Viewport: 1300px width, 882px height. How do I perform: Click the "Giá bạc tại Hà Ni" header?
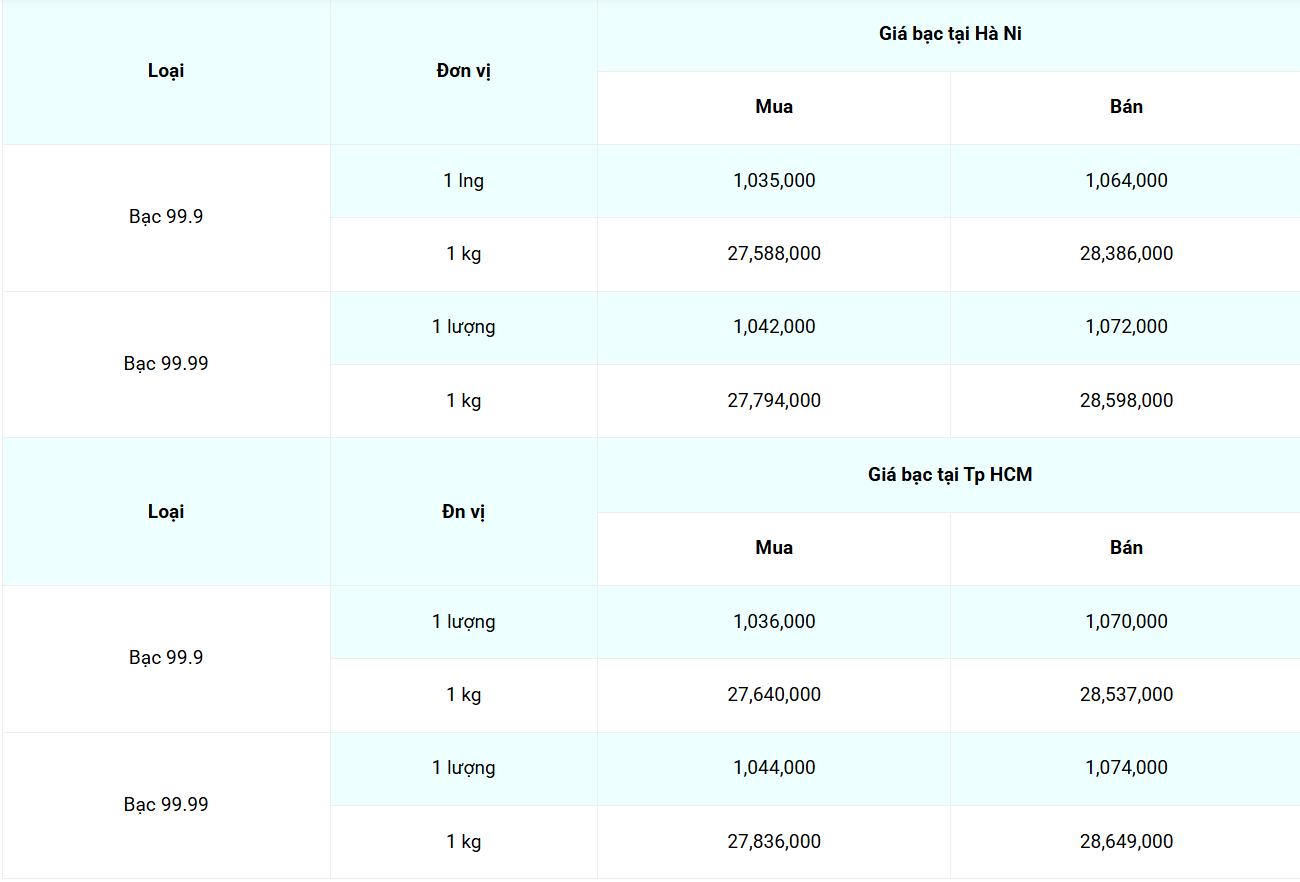[949, 34]
